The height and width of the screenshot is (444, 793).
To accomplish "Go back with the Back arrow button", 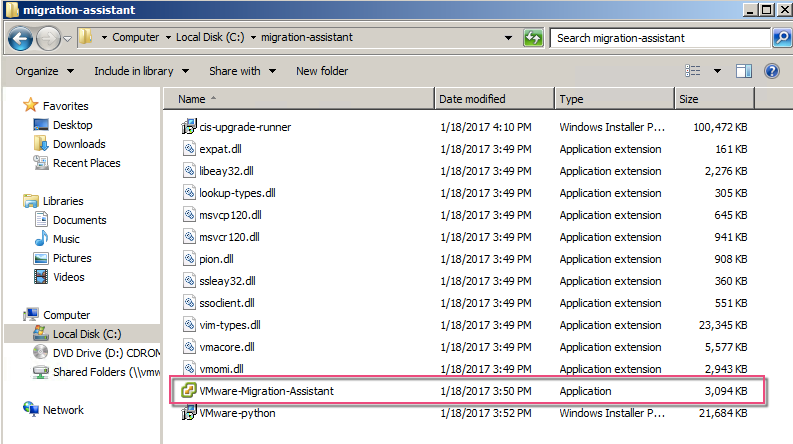I will 21,38.
